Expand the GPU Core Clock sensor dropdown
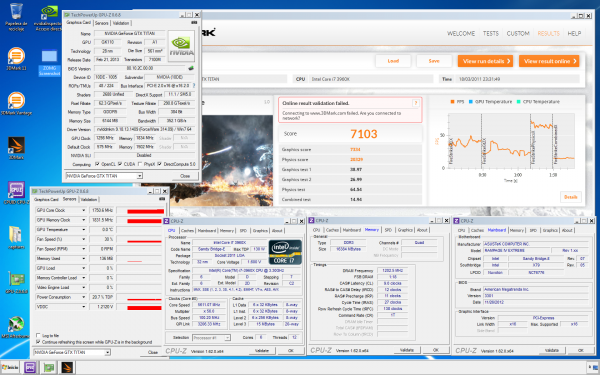The image size is (600, 375). pyautogui.click(x=83, y=210)
